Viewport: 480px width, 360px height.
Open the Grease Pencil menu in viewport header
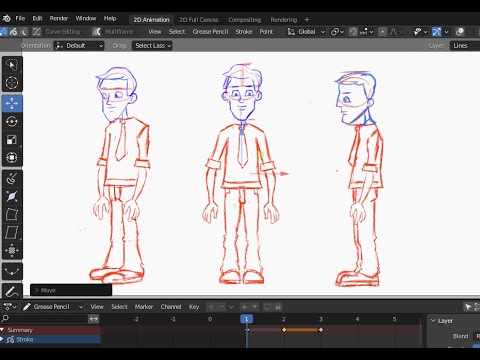(x=210, y=32)
